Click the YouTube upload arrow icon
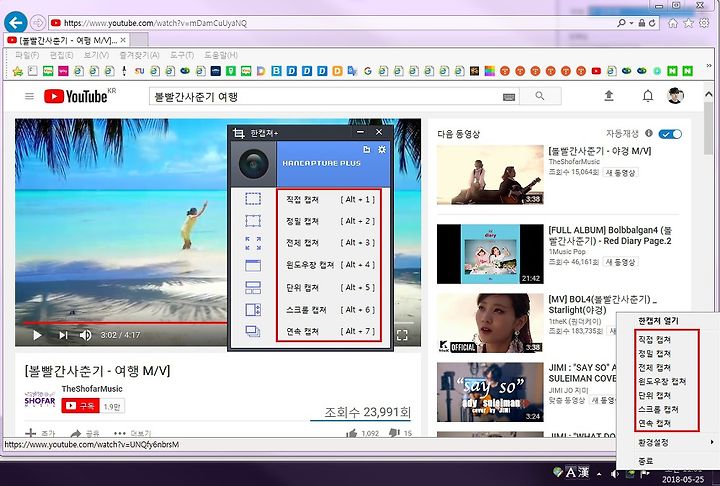The width and height of the screenshot is (720, 486). click(x=609, y=96)
